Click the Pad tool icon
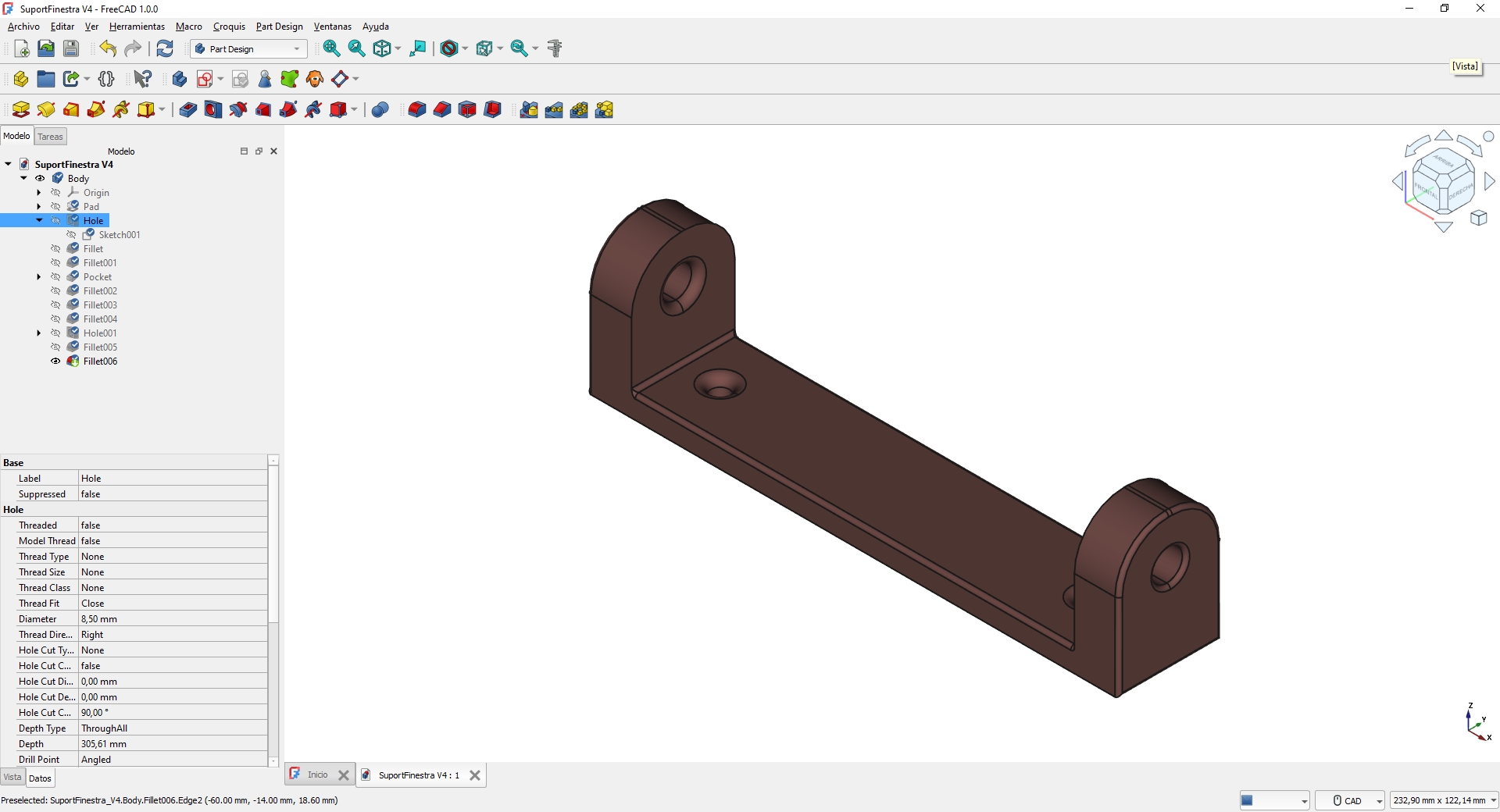This screenshot has width=1500, height=812. pyautogui.click(x=21, y=110)
